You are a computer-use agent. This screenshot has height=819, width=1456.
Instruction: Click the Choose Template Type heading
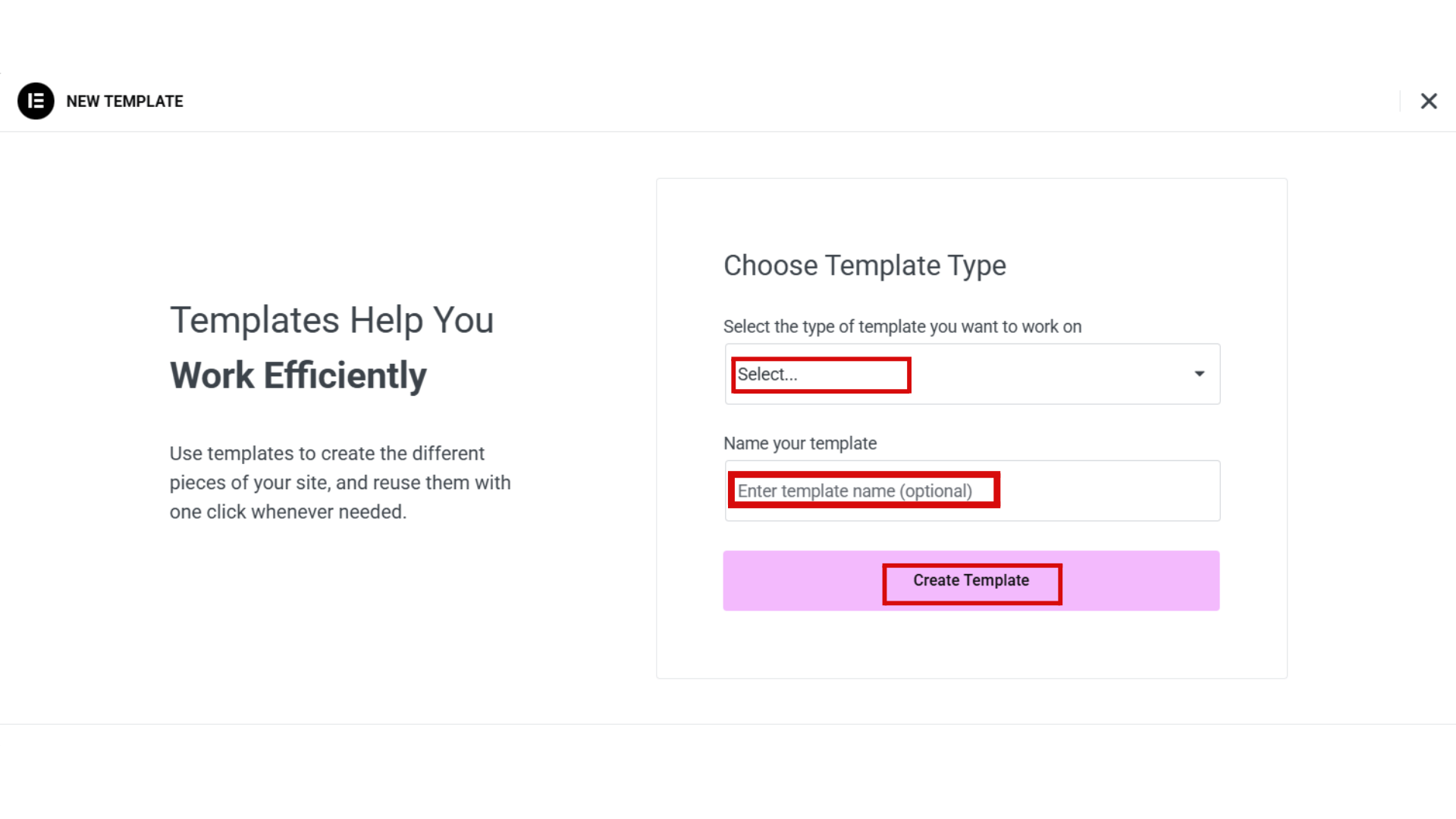click(864, 265)
